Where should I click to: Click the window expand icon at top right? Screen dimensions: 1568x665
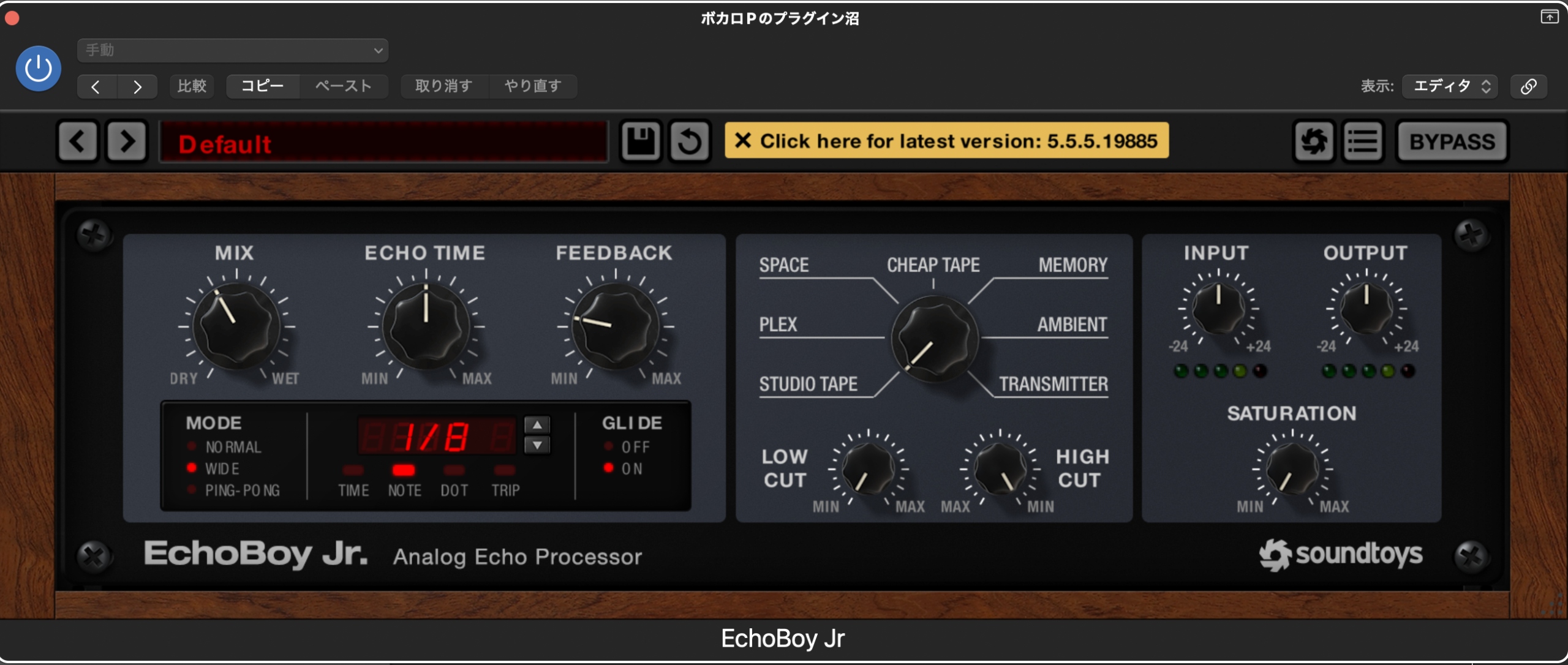[1549, 17]
